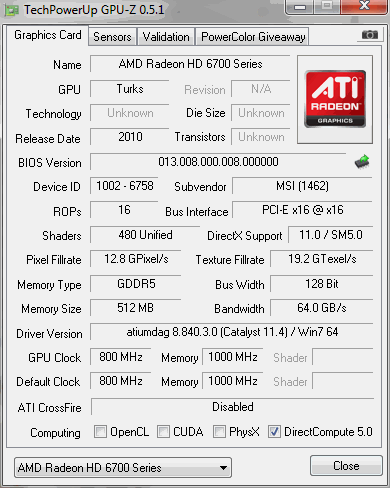Toggle the PhysX checkbox

219,432
